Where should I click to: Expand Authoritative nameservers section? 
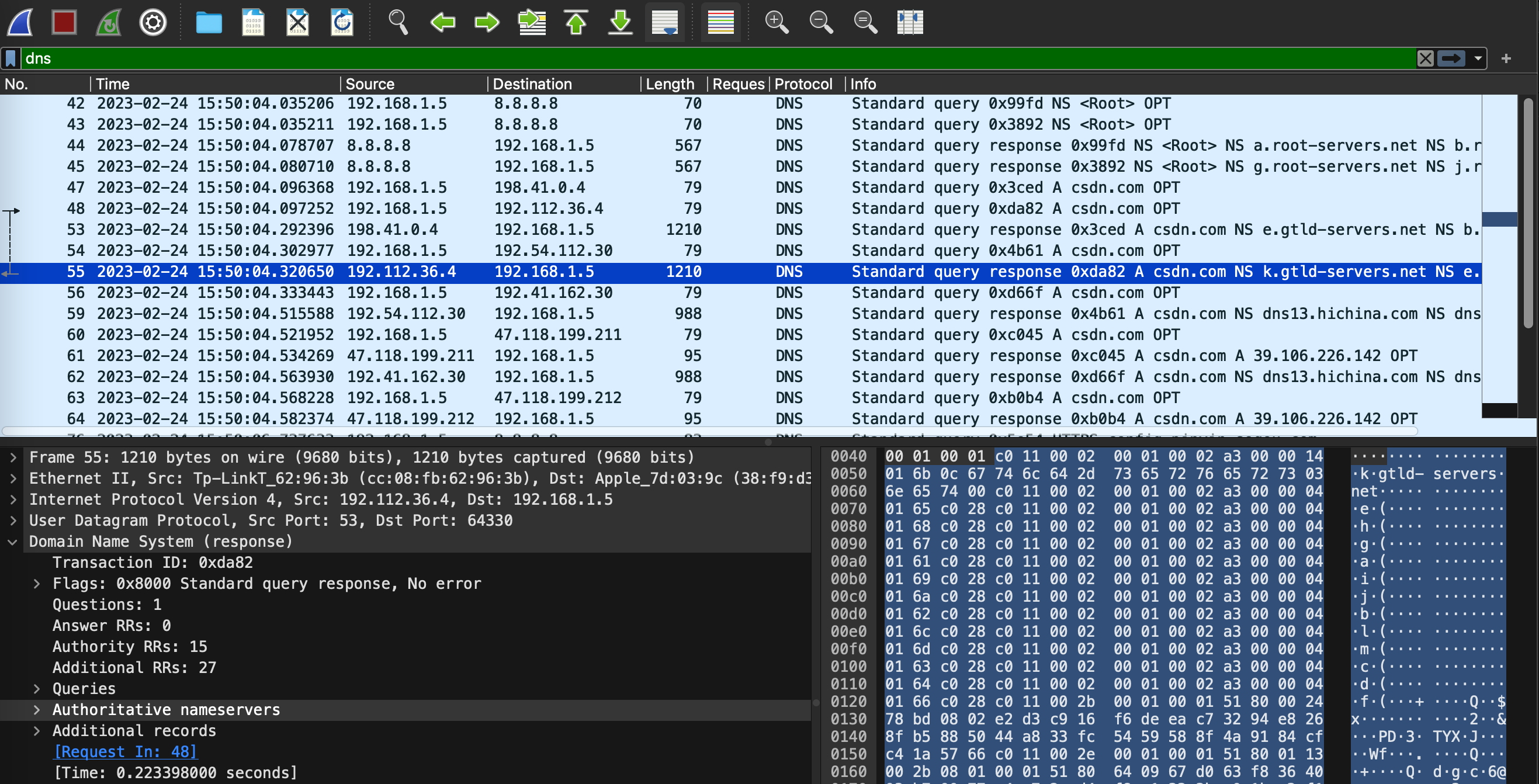37,710
